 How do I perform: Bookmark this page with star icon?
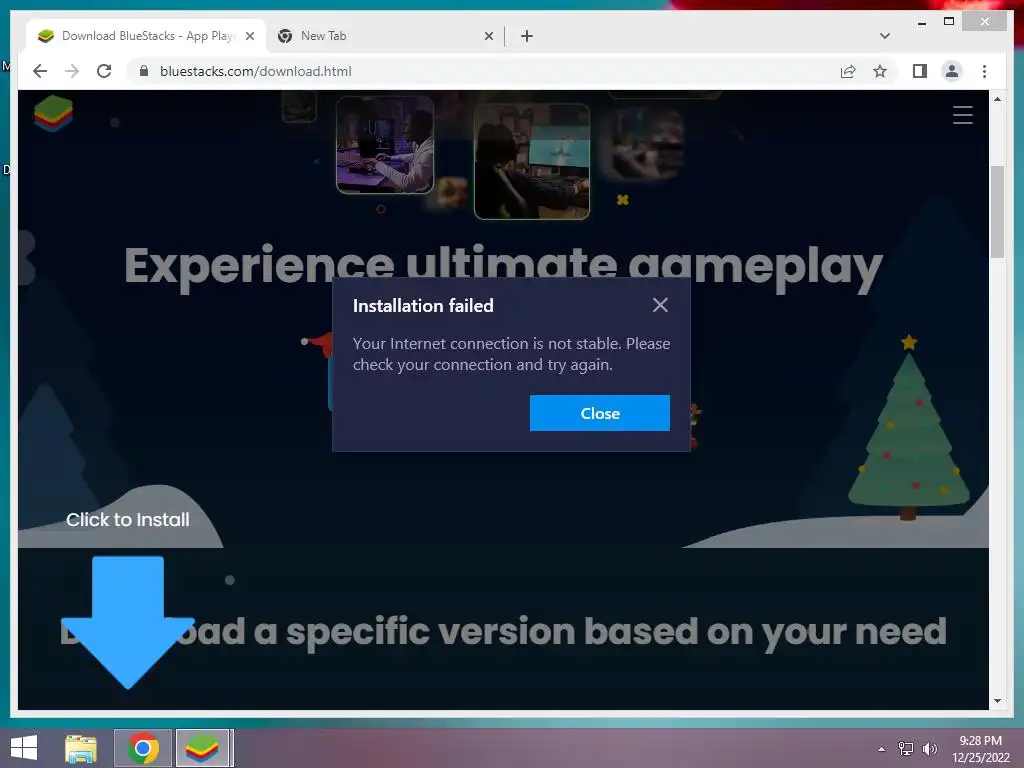click(x=880, y=71)
